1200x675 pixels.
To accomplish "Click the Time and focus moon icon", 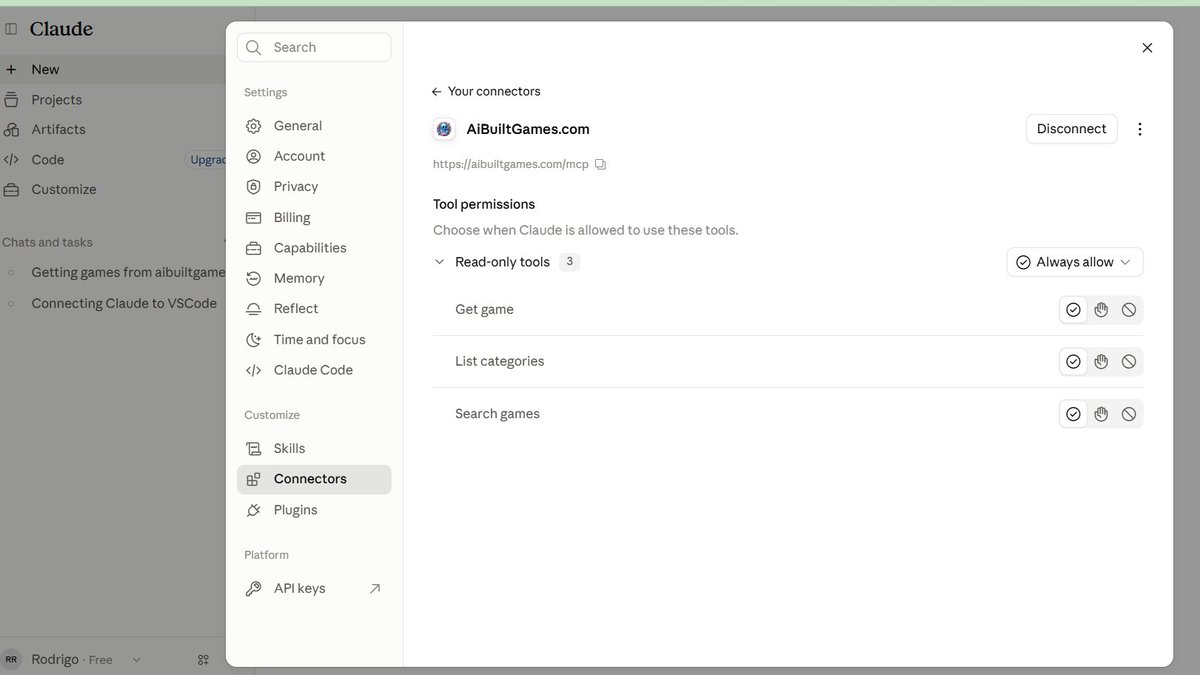I will (x=254, y=340).
